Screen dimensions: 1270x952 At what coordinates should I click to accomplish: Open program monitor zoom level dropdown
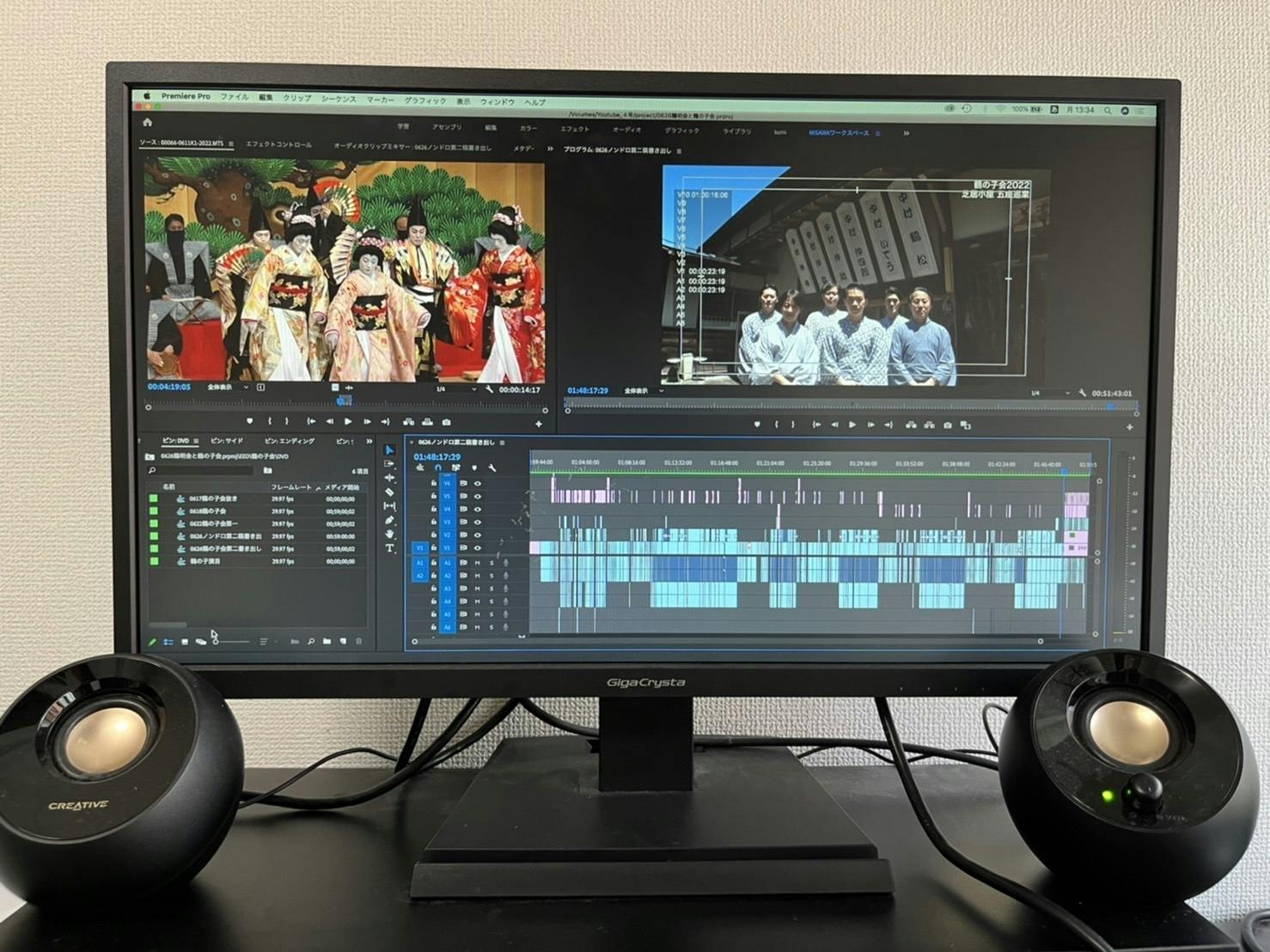[x=643, y=391]
